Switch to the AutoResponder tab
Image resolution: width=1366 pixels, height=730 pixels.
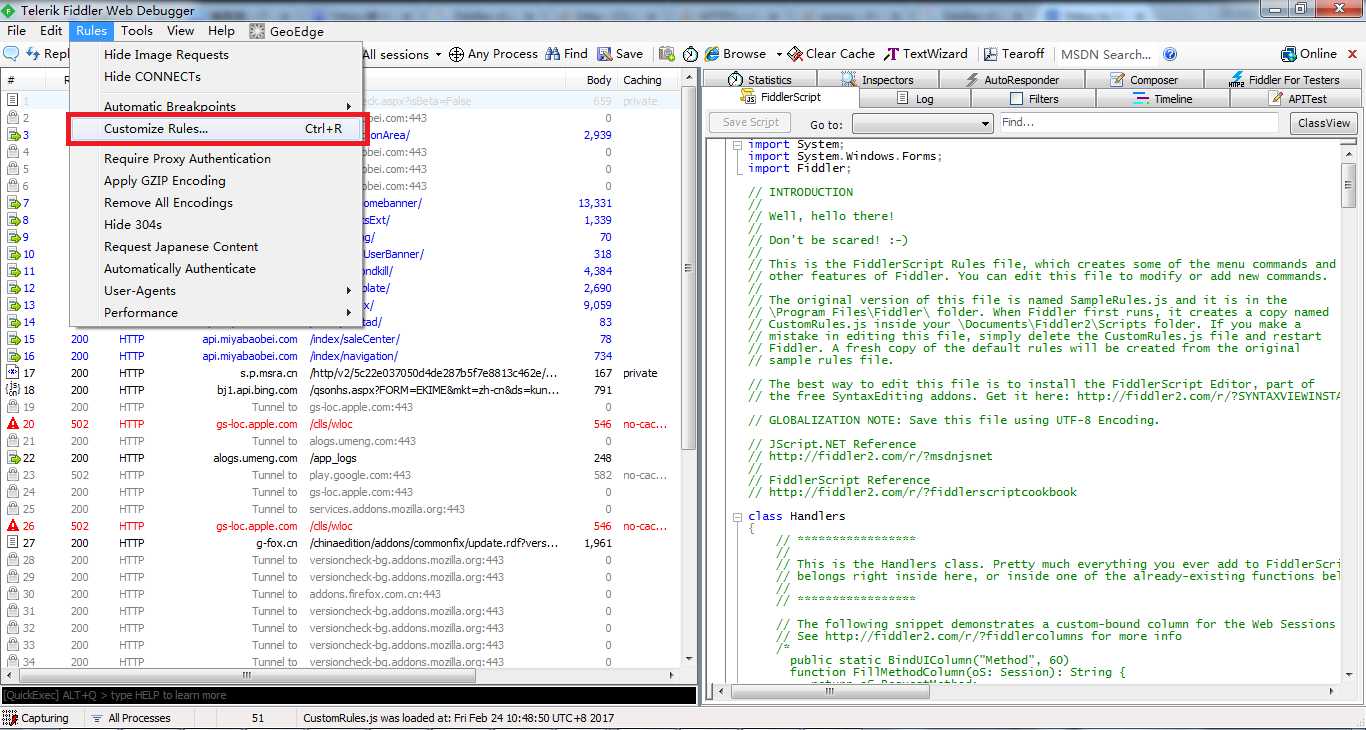pos(1010,79)
